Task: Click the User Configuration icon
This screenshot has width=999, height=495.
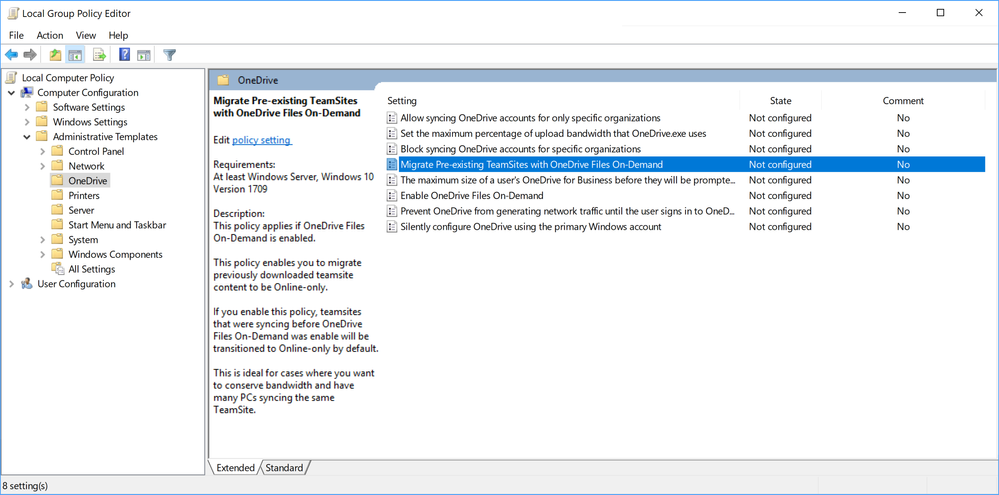Action: click(x=27, y=284)
